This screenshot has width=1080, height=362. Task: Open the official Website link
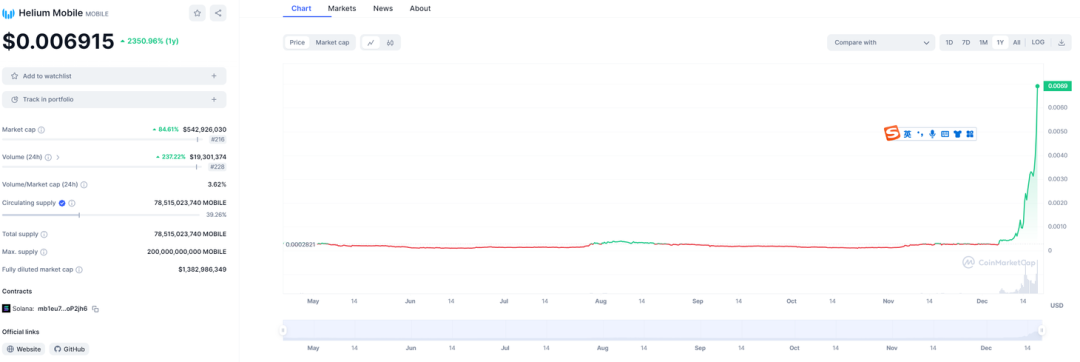(23, 349)
